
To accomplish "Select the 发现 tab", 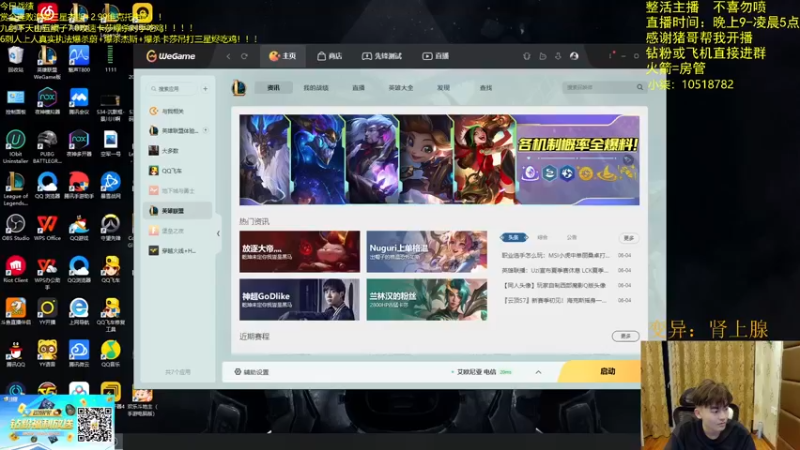I will point(443,88).
